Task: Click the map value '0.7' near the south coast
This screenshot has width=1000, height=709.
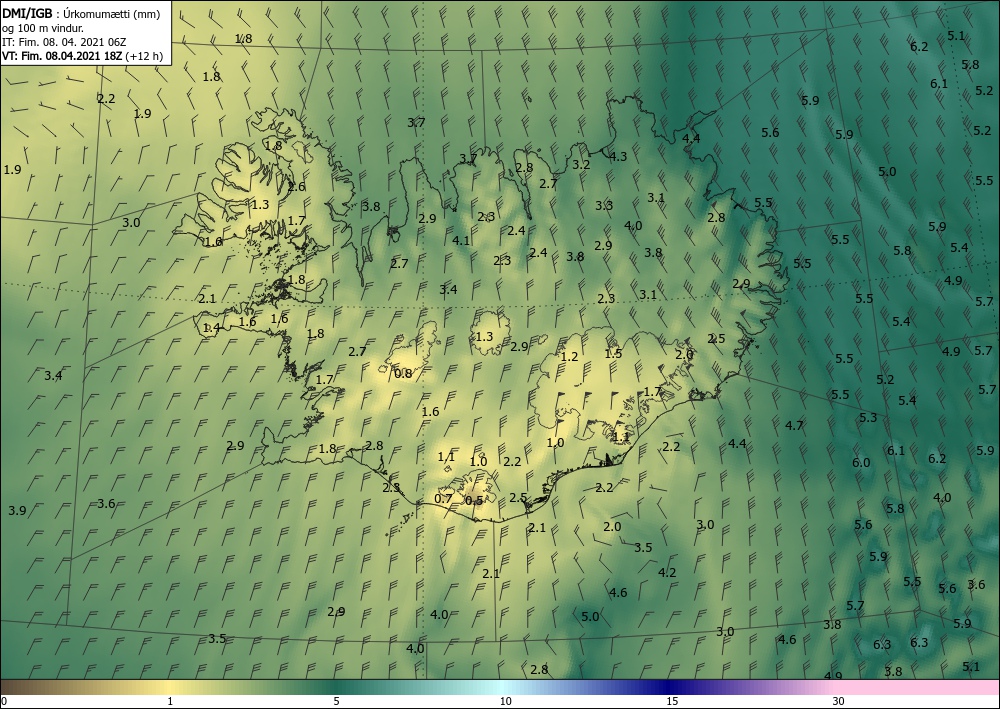Action: (443, 499)
